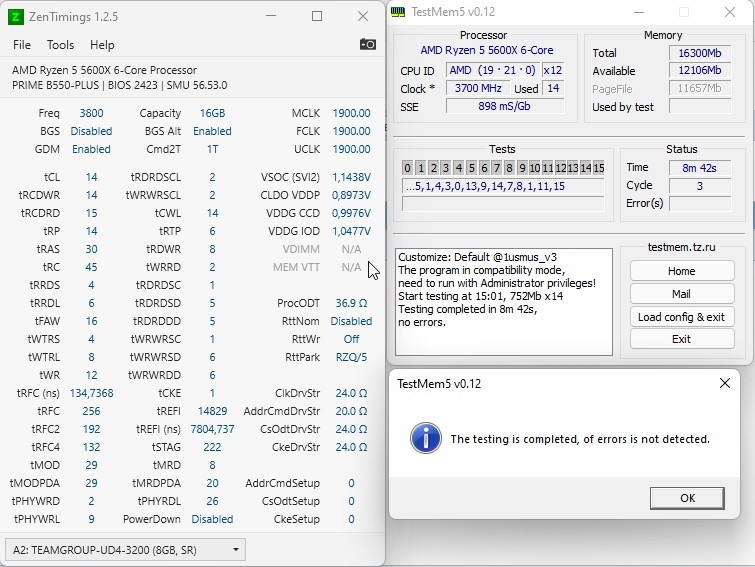This screenshot has width=755, height=567.
Task: Click the Home button in TestMem5
Action: point(682,271)
